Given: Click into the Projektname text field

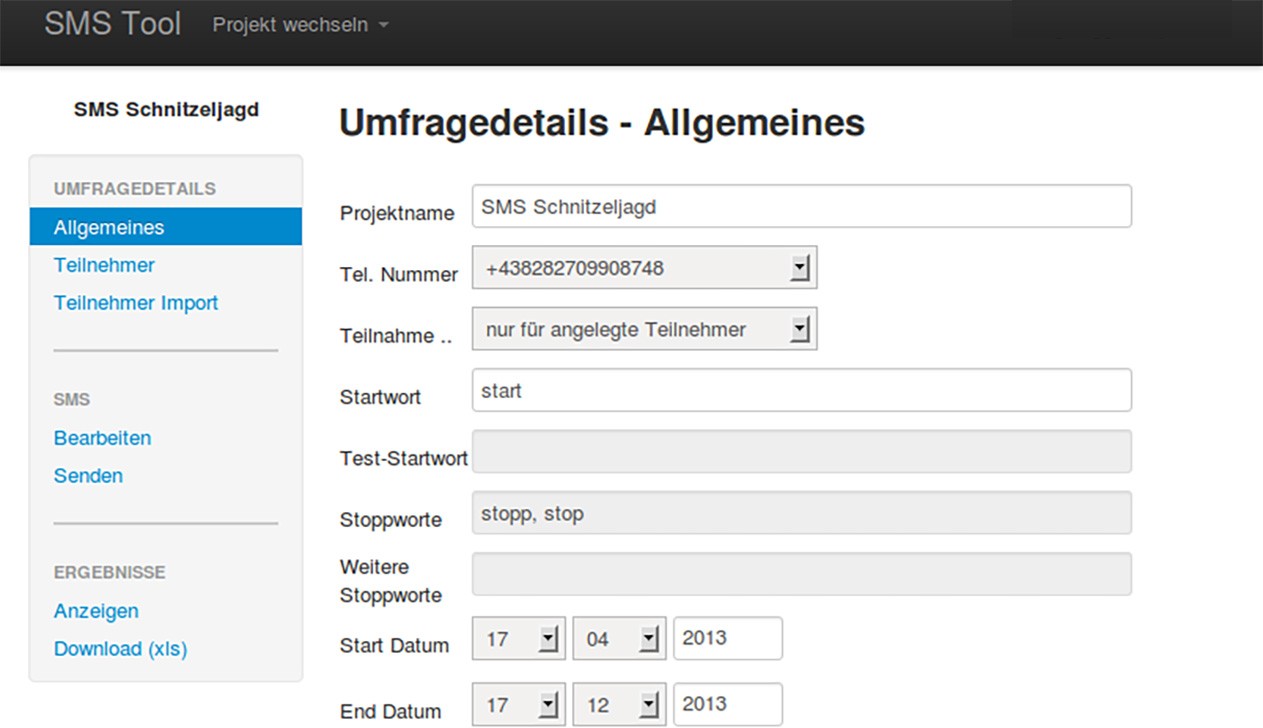Looking at the screenshot, I should point(801,206).
